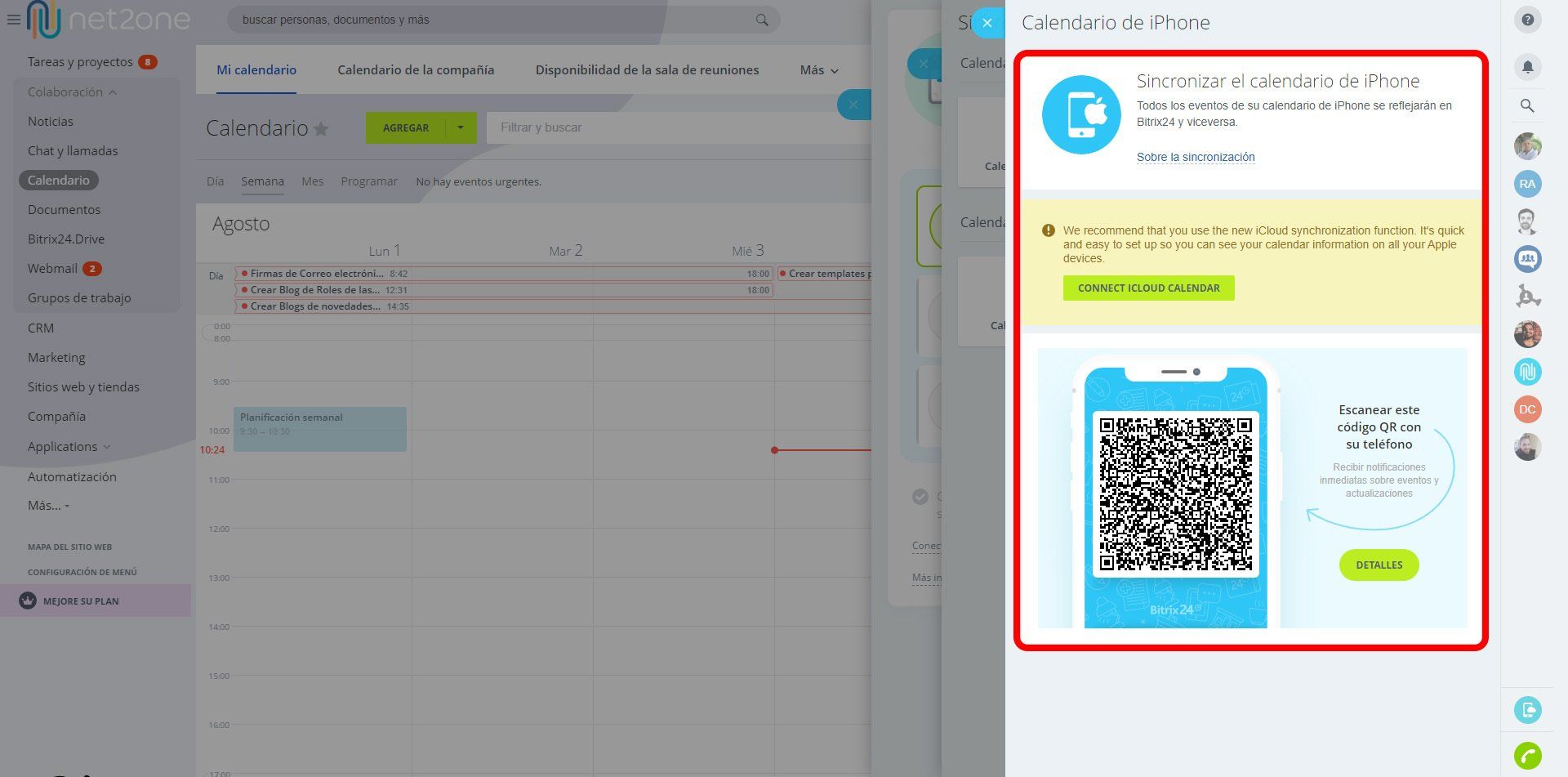The image size is (1568, 777).
Task: Open the help question mark icon
Action: 1527,20
